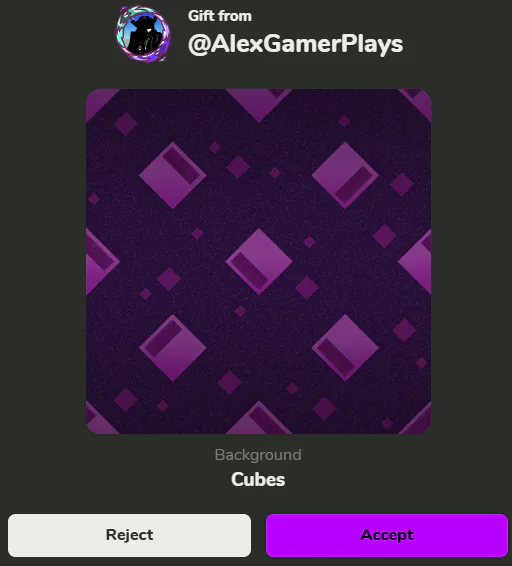Click the upper-left large cube in preview
This screenshot has height=566, width=512.
click(x=173, y=175)
